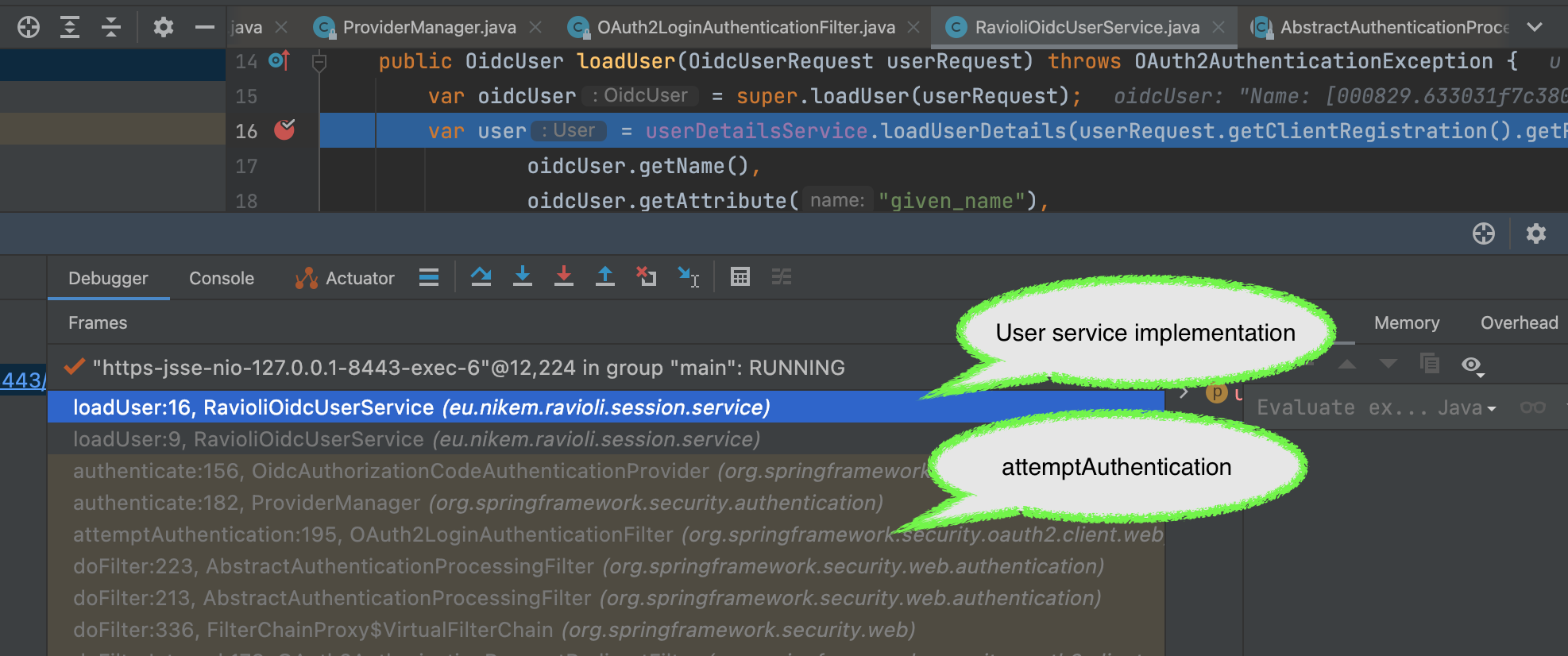Viewport: 1568px width, 656px height.
Task: Switch to the Debugger tab
Action: click(x=108, y=278)
